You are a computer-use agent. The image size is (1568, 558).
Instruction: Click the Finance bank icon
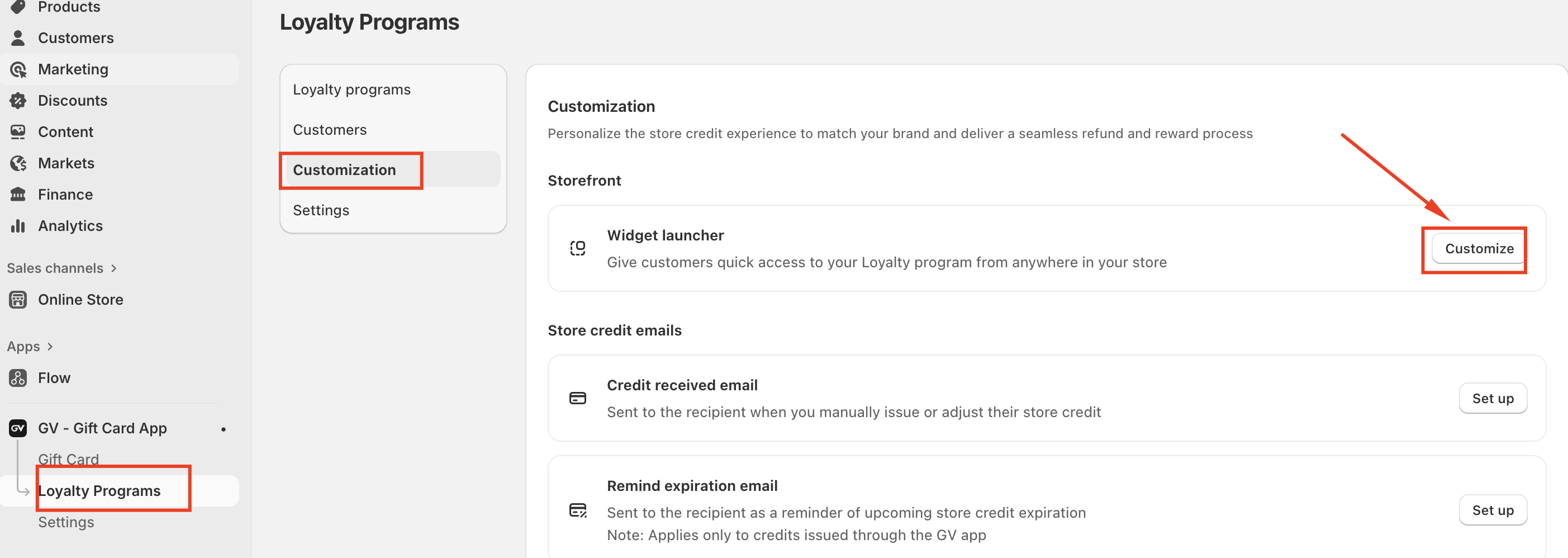(18, 195)
